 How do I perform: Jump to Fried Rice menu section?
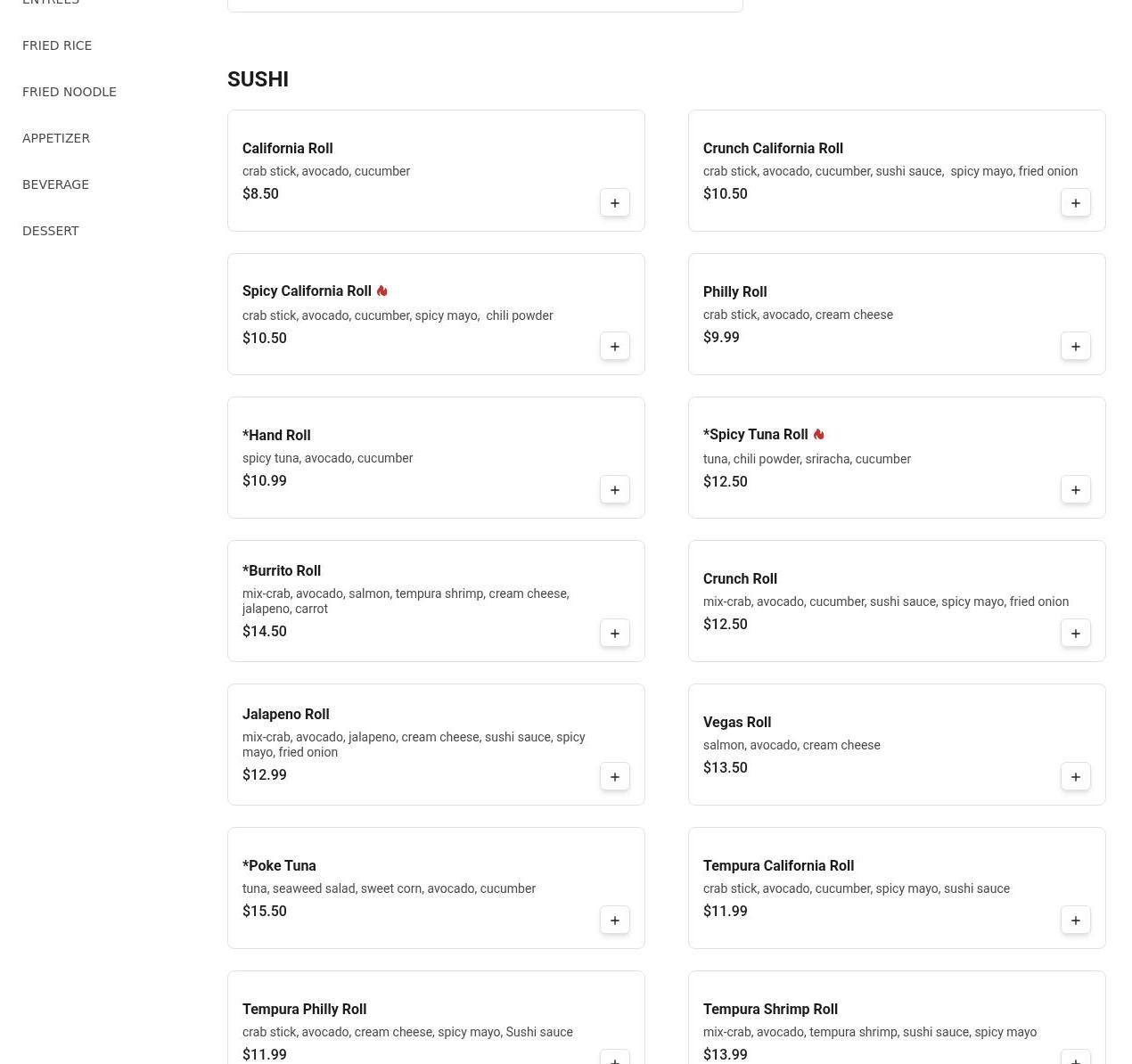coord(57,45)
